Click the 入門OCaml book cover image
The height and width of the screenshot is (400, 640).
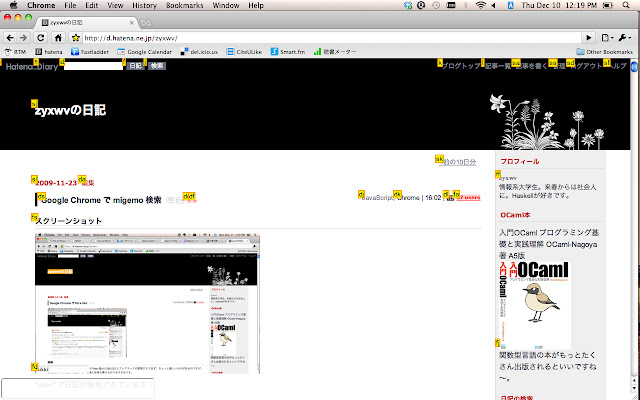pos(534,306)
